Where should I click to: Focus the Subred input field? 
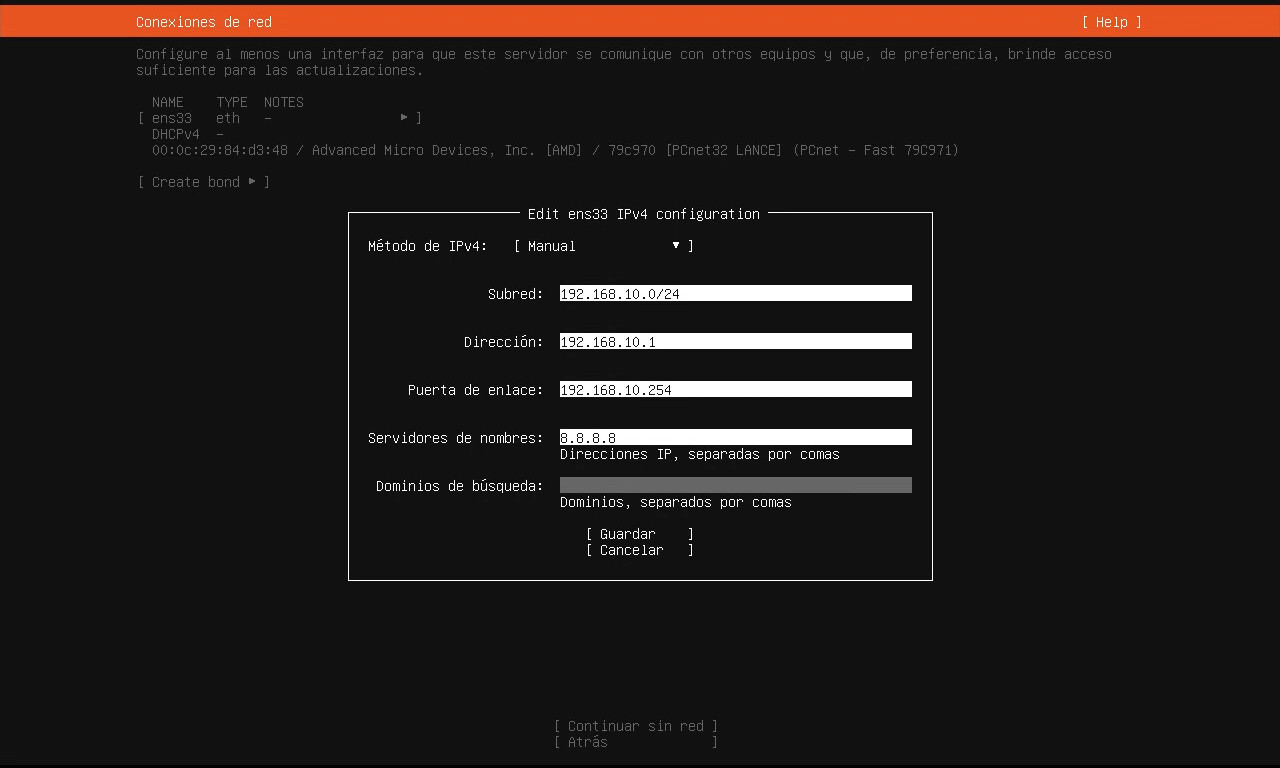(735, 294)
